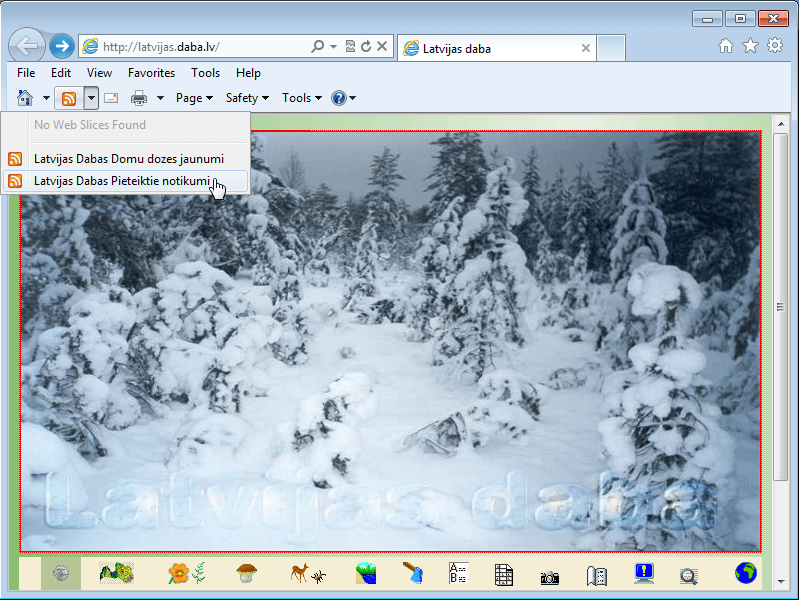Open Favorites with the star icon

750,46
